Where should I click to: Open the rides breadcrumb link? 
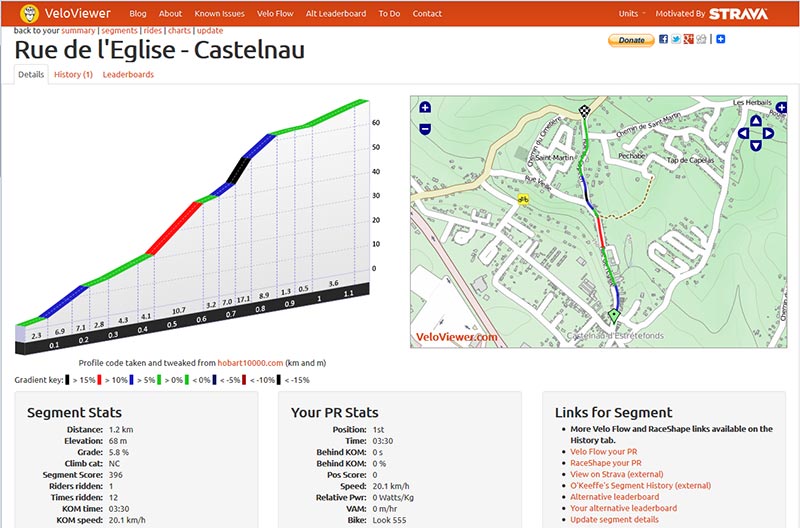[x=153, y=31]
